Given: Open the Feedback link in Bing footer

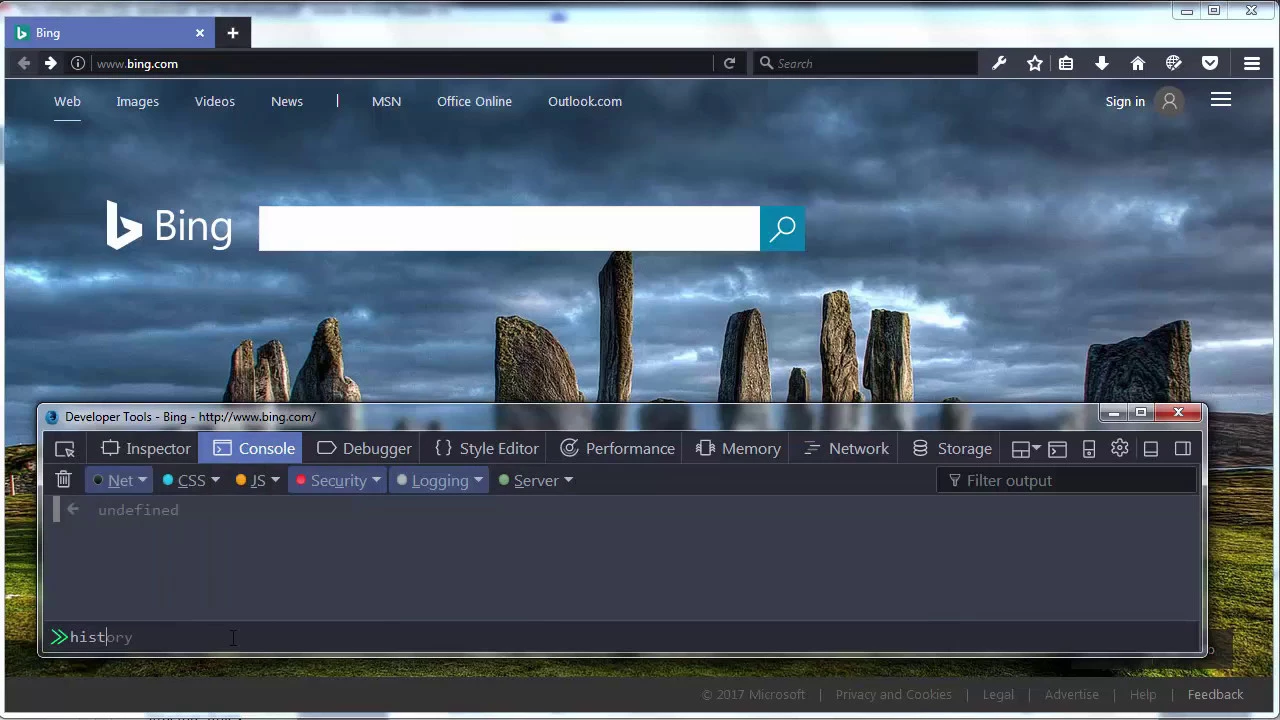Looking at the screenshot, I should click(x=1215, y=695).
